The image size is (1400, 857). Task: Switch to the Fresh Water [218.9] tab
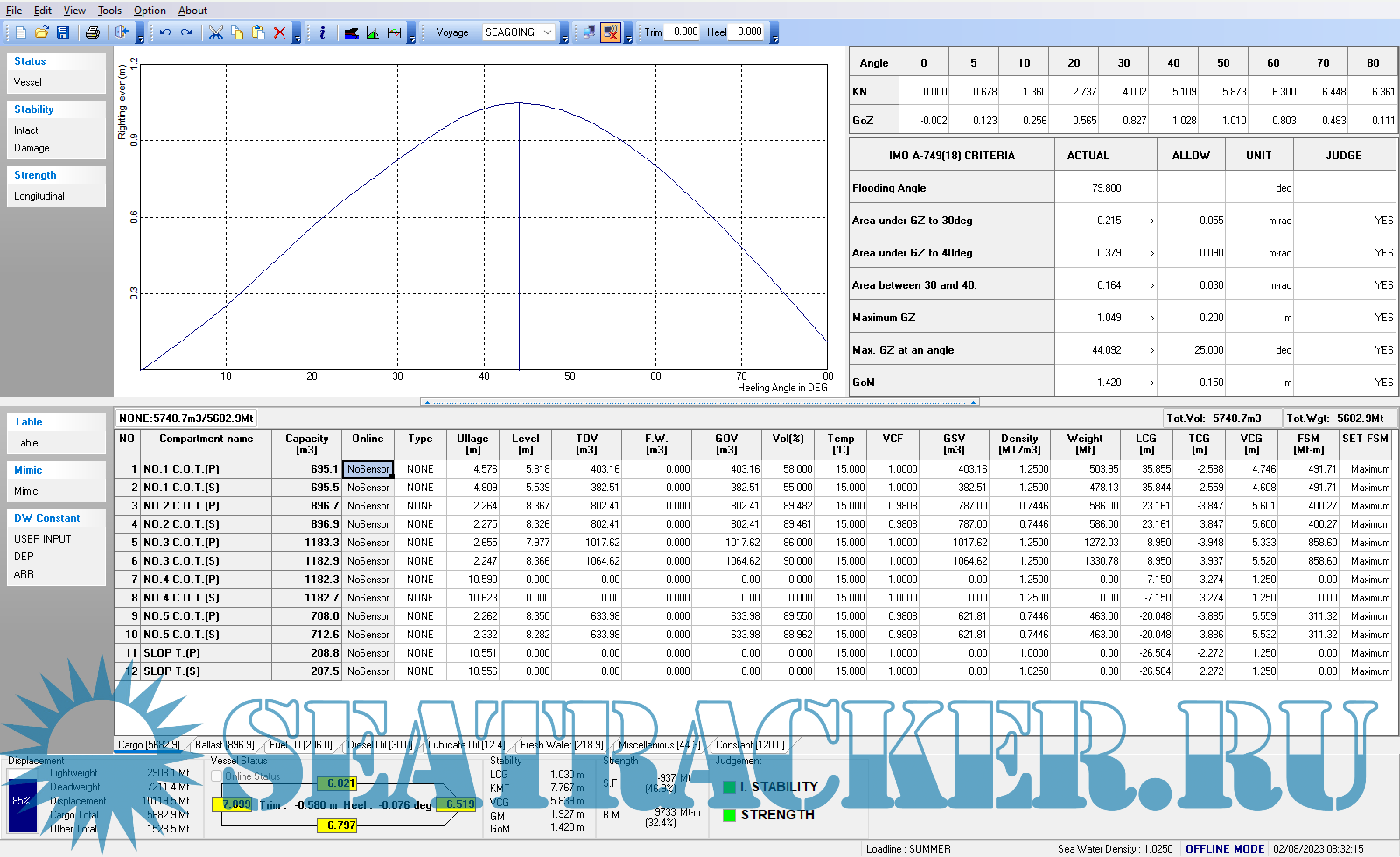pyautogui.click(x=561, y=745)
